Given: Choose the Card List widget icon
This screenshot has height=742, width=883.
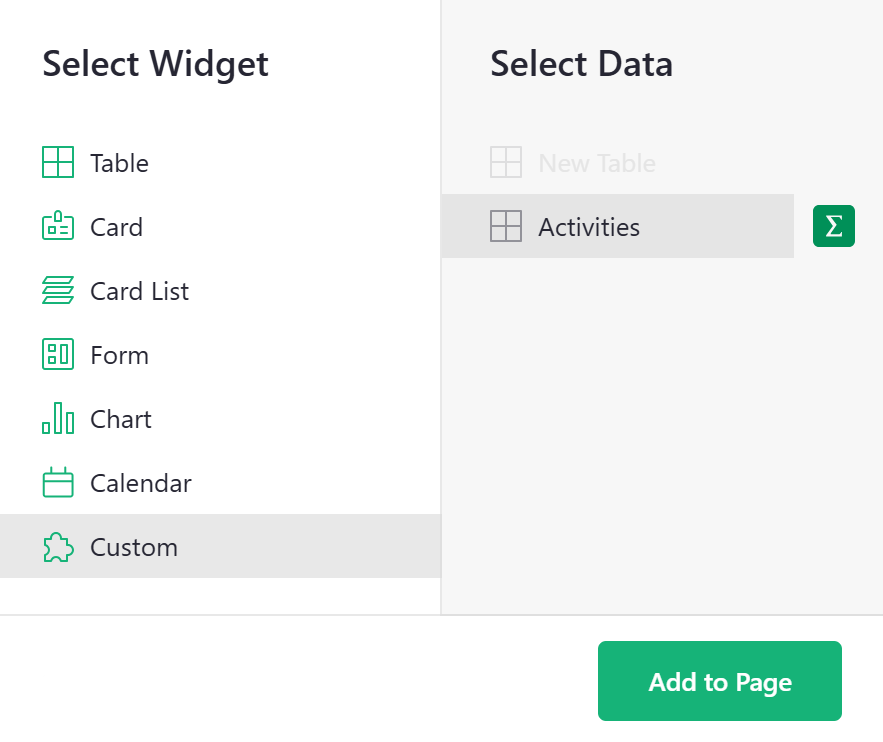Looking at the screenshot, I should point(58,291).
